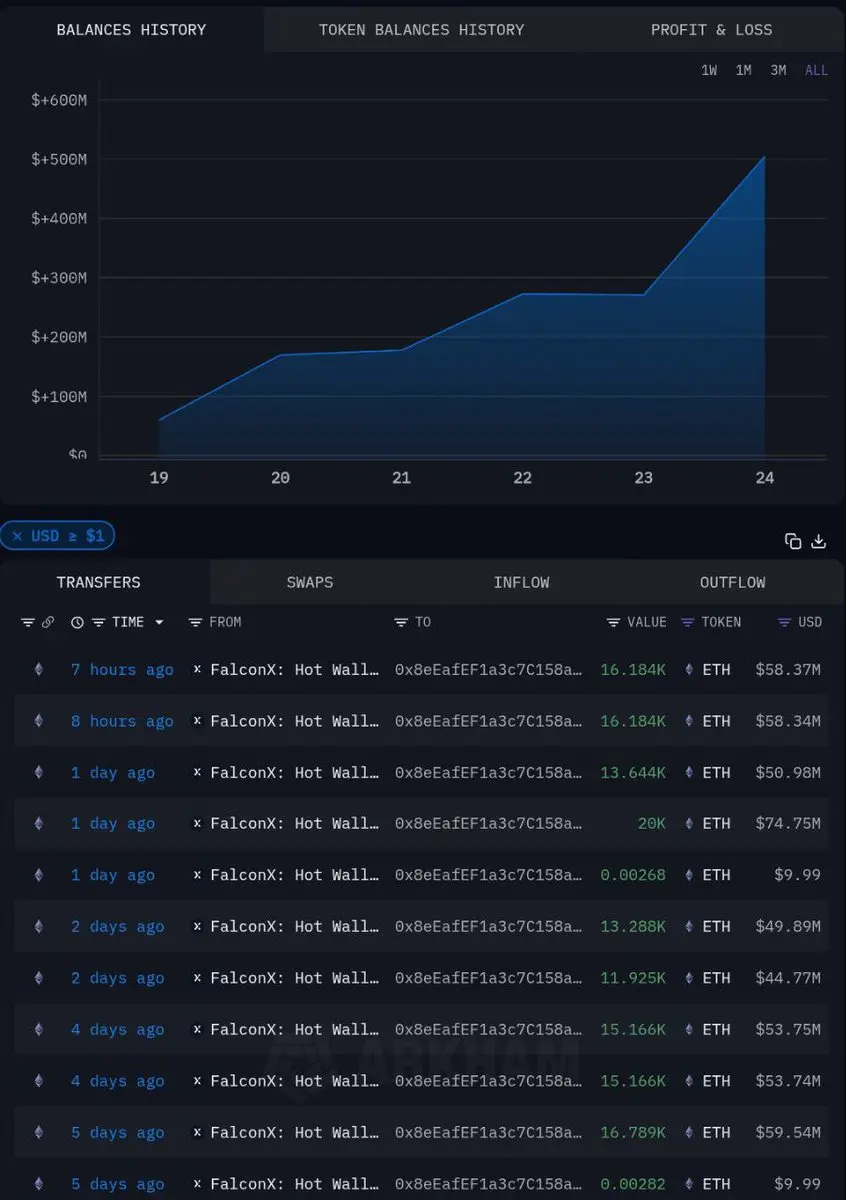The height and width of the screenshot is (1200, 846).
Task: Filter by Value column
Action: pyautogui.click(x=613, y=622)
